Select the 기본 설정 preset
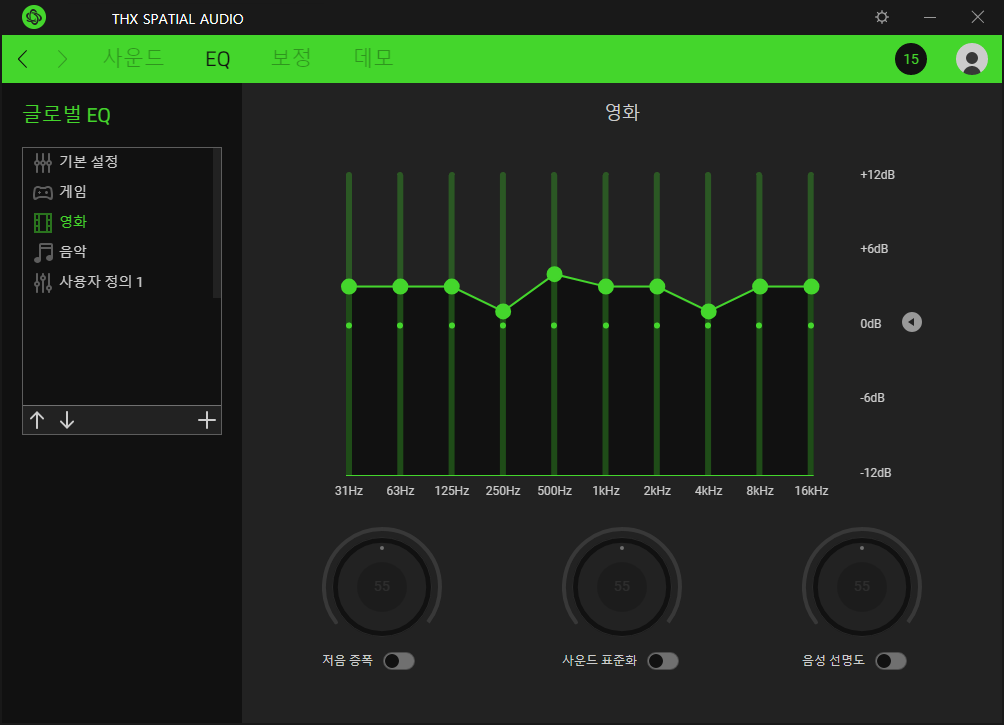The image size is (1004, 725). (118, 162)
